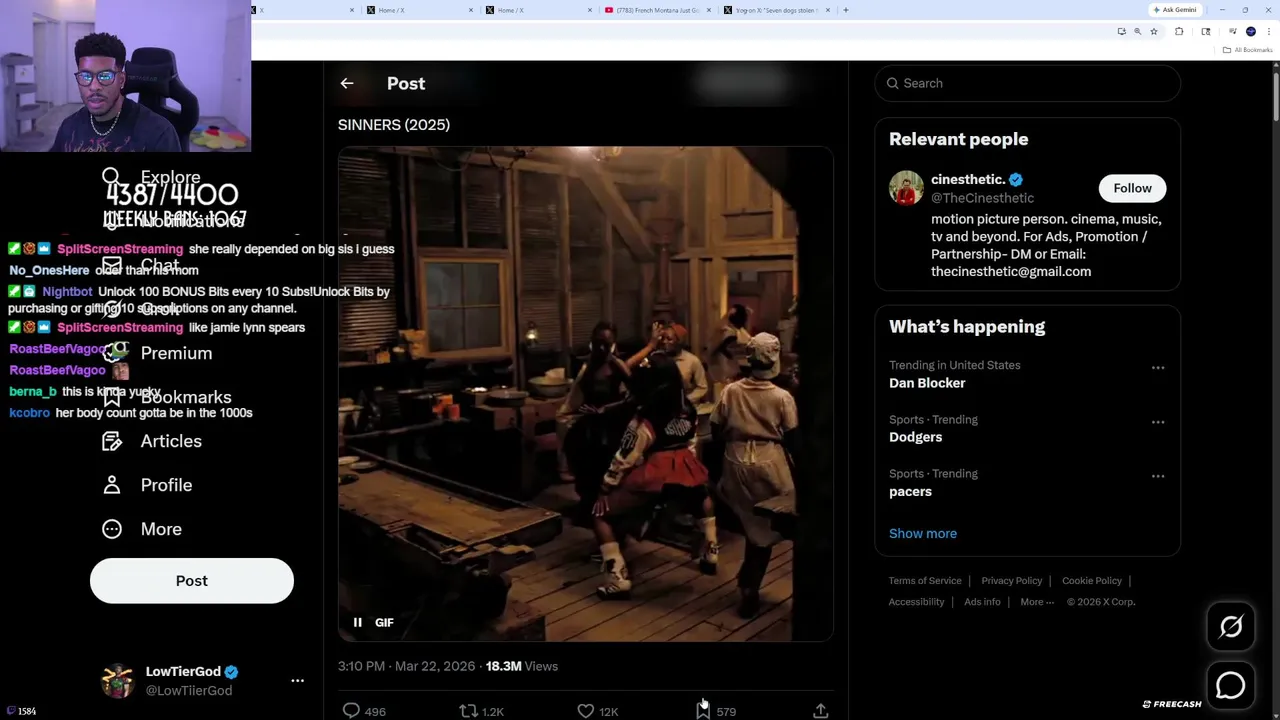Compose with the white Post button
Viewport: 1280px width, 720px height.
[x=192, y=581]
